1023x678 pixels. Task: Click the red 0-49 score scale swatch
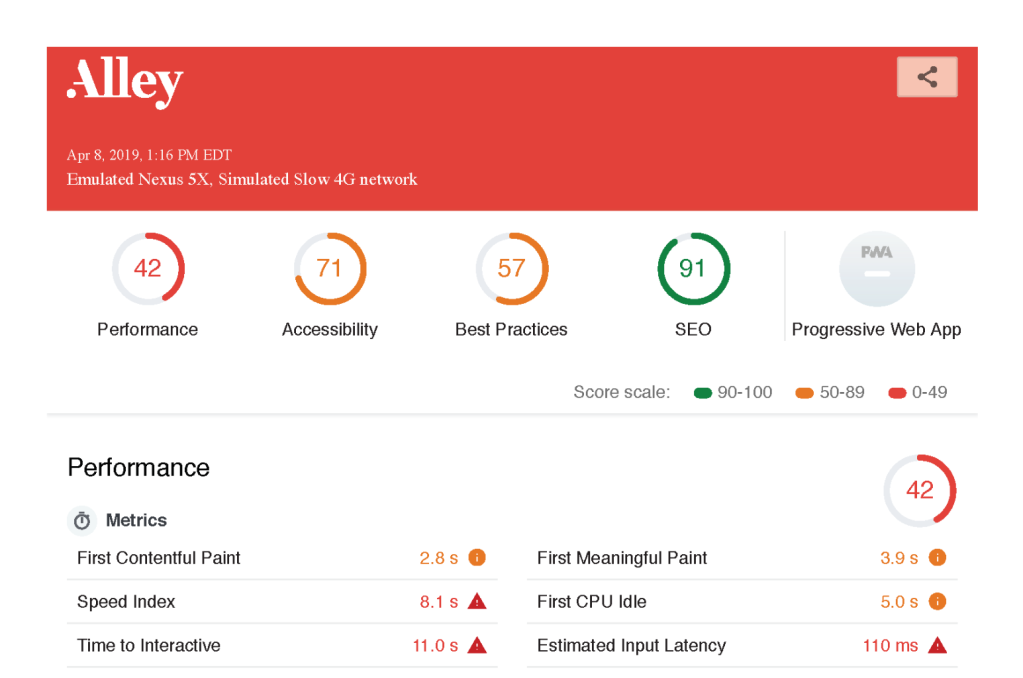click(x=897, y=393)
